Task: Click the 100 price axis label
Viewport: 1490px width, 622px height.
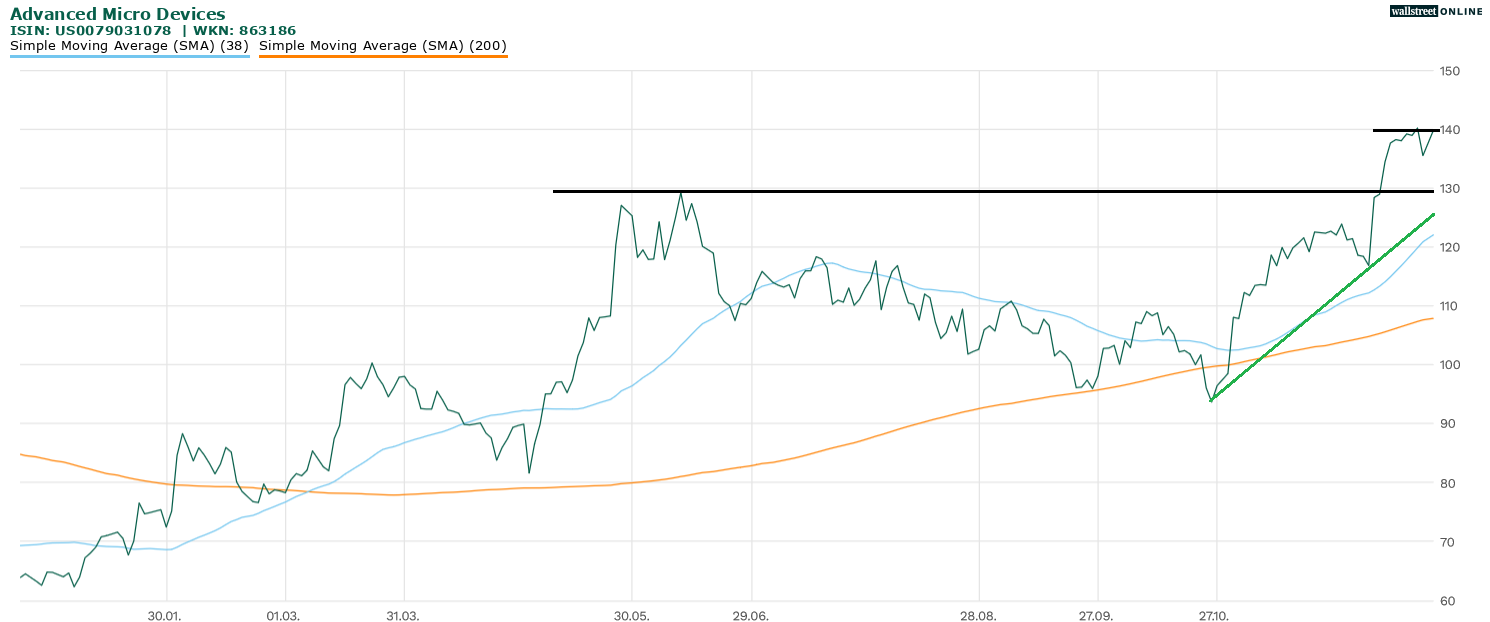Action: (x=1450, y=365)
